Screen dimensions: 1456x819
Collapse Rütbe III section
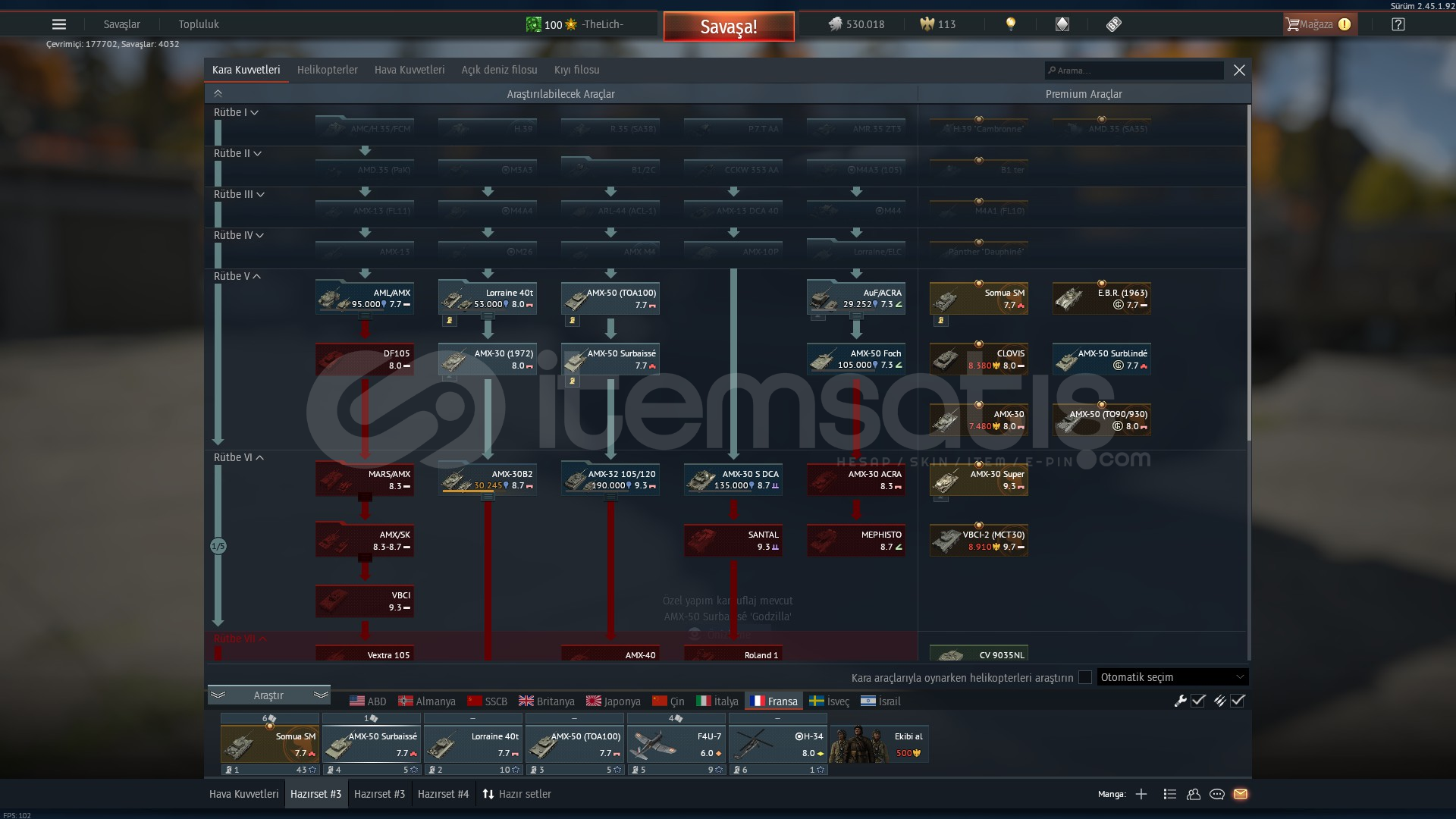[x=239, y=194]
